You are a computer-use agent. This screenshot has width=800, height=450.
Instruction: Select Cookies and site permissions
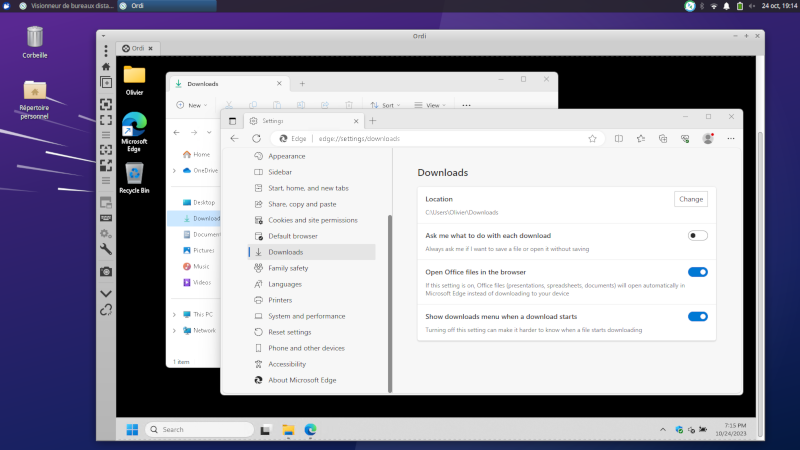click(312, 220)
